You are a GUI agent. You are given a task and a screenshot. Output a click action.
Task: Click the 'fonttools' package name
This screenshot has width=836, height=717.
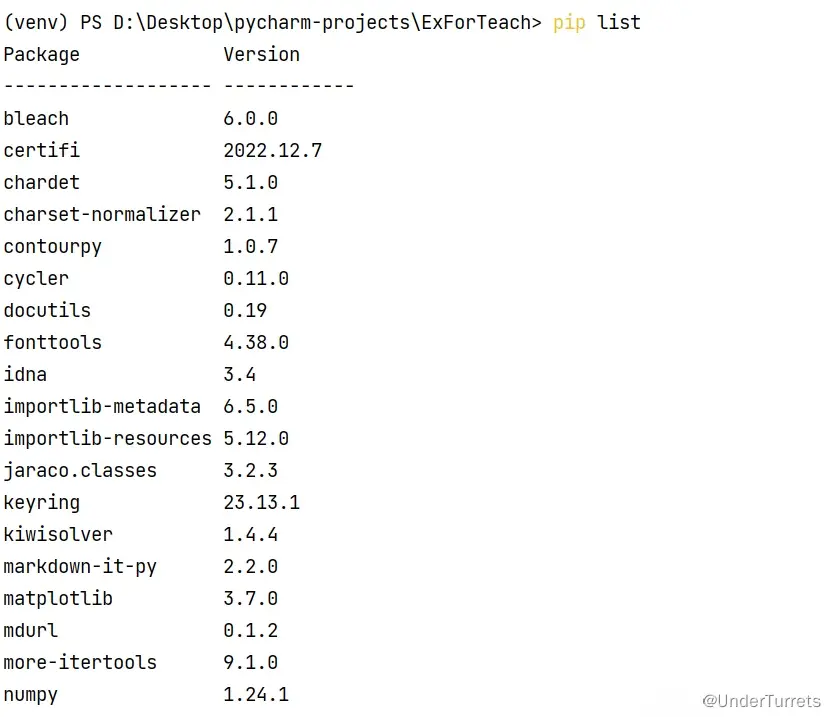coord(52,342)
